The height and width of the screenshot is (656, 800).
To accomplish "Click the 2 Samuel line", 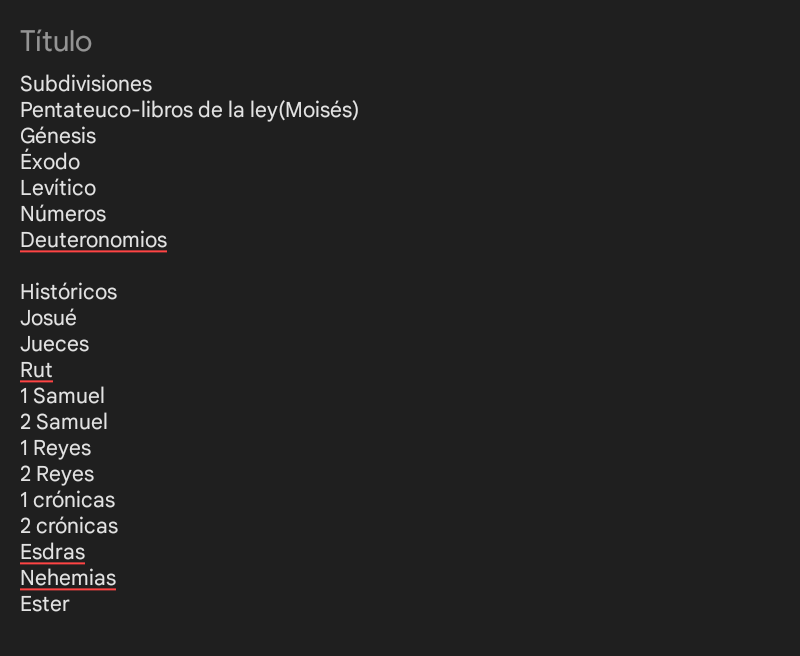I will tap(64, 422).
